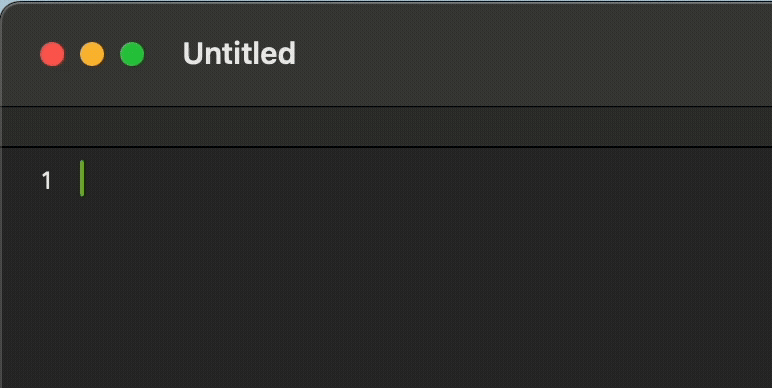Click blank title bar space right of Untitled
The image size is (772, 388).
[x=532, y=54]
